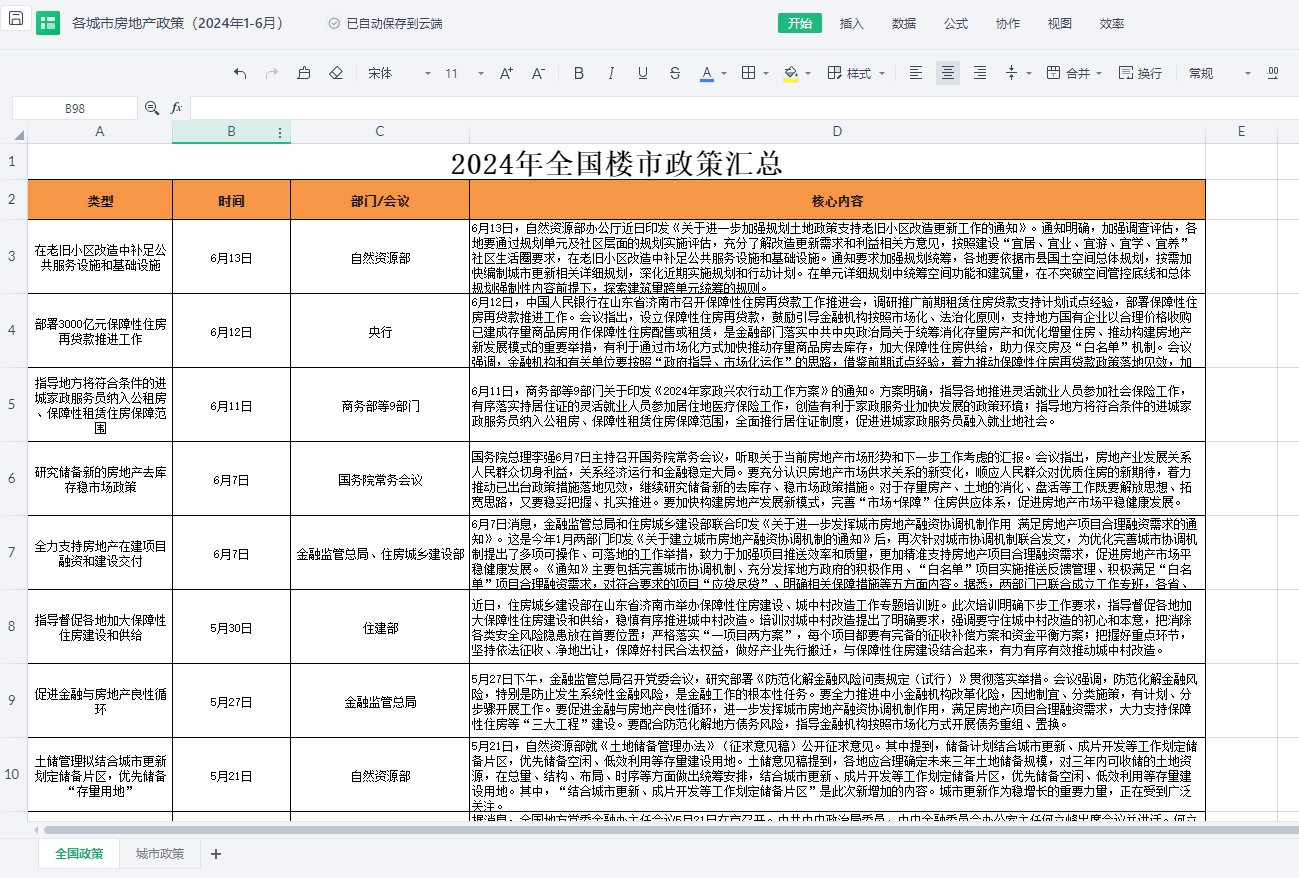This screenshot has width=1299, height=878.
Task: Open the 协作 ribbon tab
Action: 1008,23
